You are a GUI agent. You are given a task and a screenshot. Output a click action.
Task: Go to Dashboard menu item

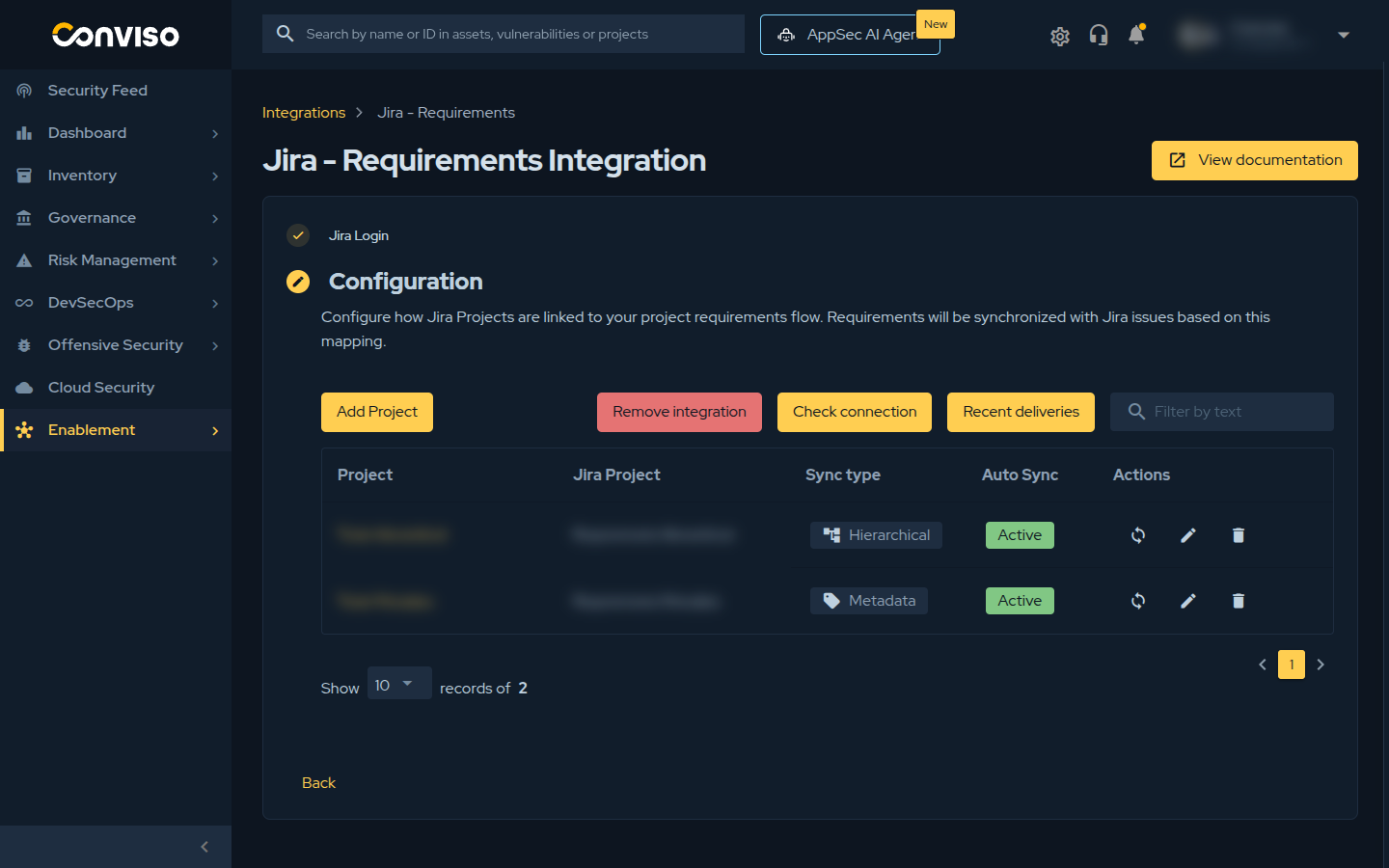pyautogui.click(x=116, y=133)
